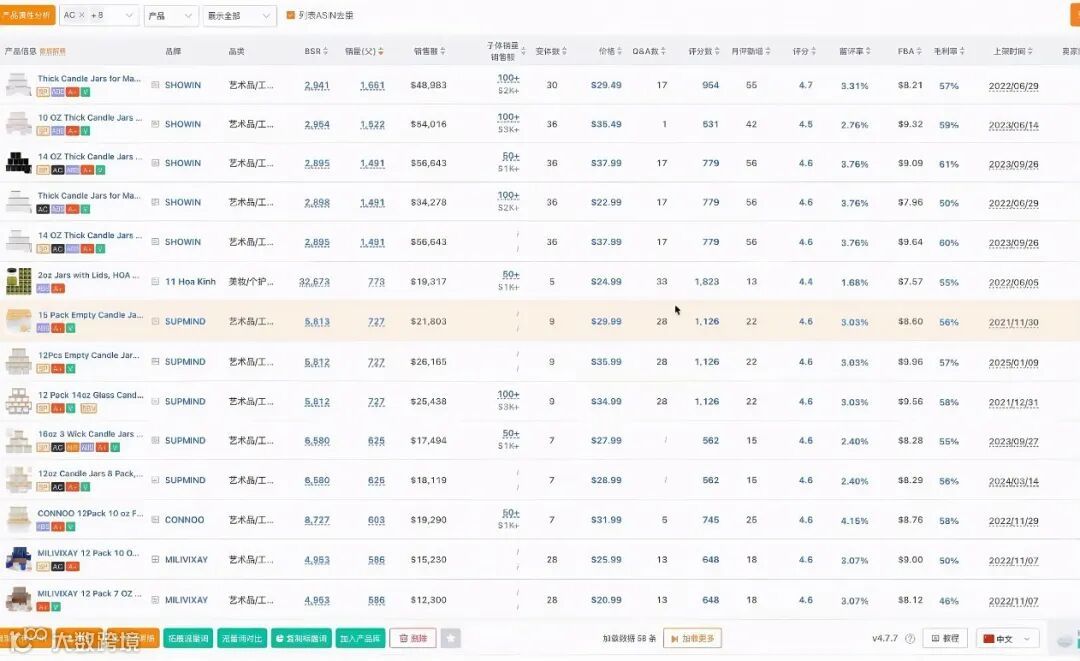1080x661 pixels.
Task: Click brand name CONNOO
Action: (x=185, y=520)
